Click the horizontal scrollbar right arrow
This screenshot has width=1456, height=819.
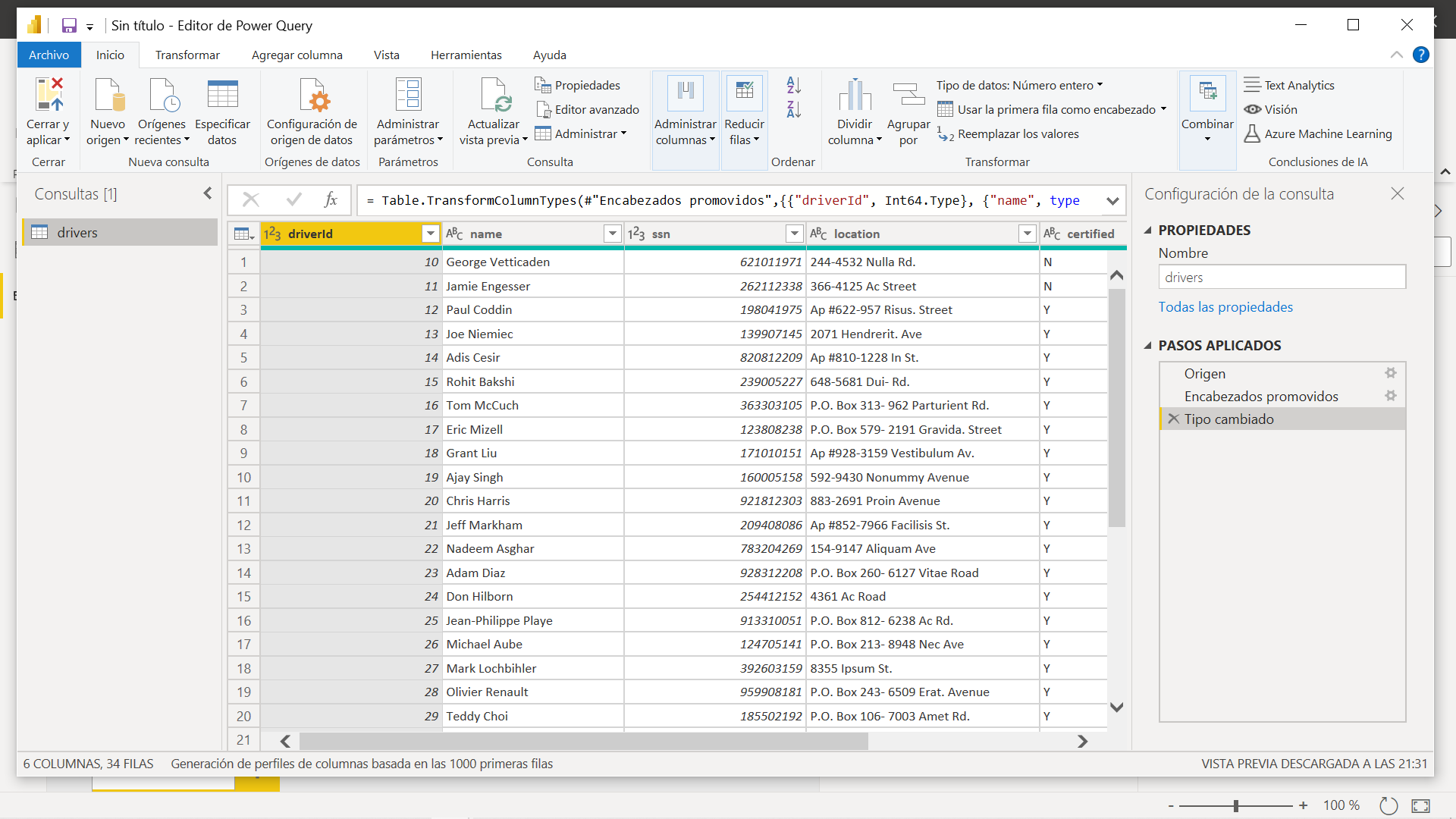pyautogui.click(x=1082, y=741)
